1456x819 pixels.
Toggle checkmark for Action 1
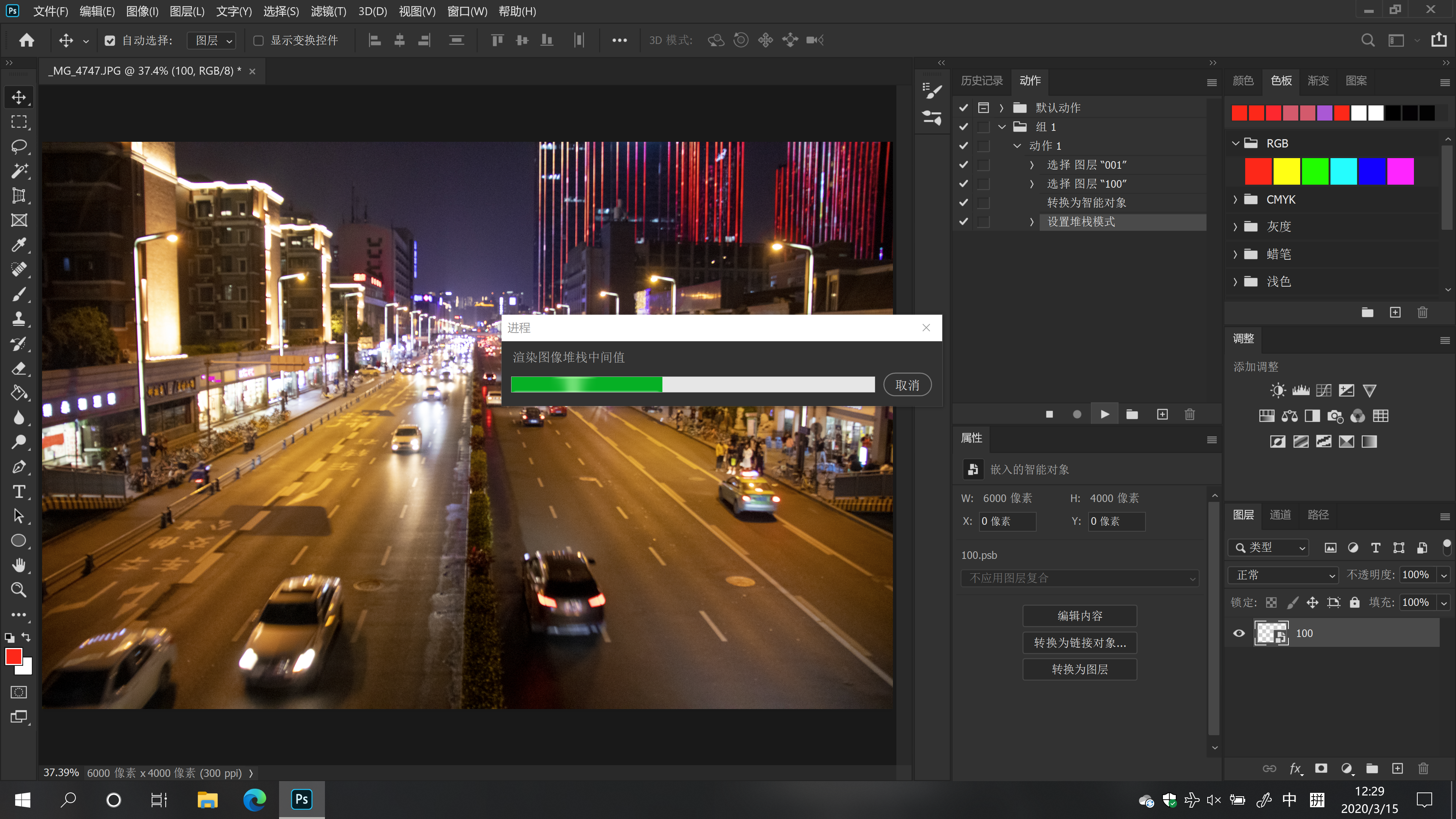click(964, 146)
